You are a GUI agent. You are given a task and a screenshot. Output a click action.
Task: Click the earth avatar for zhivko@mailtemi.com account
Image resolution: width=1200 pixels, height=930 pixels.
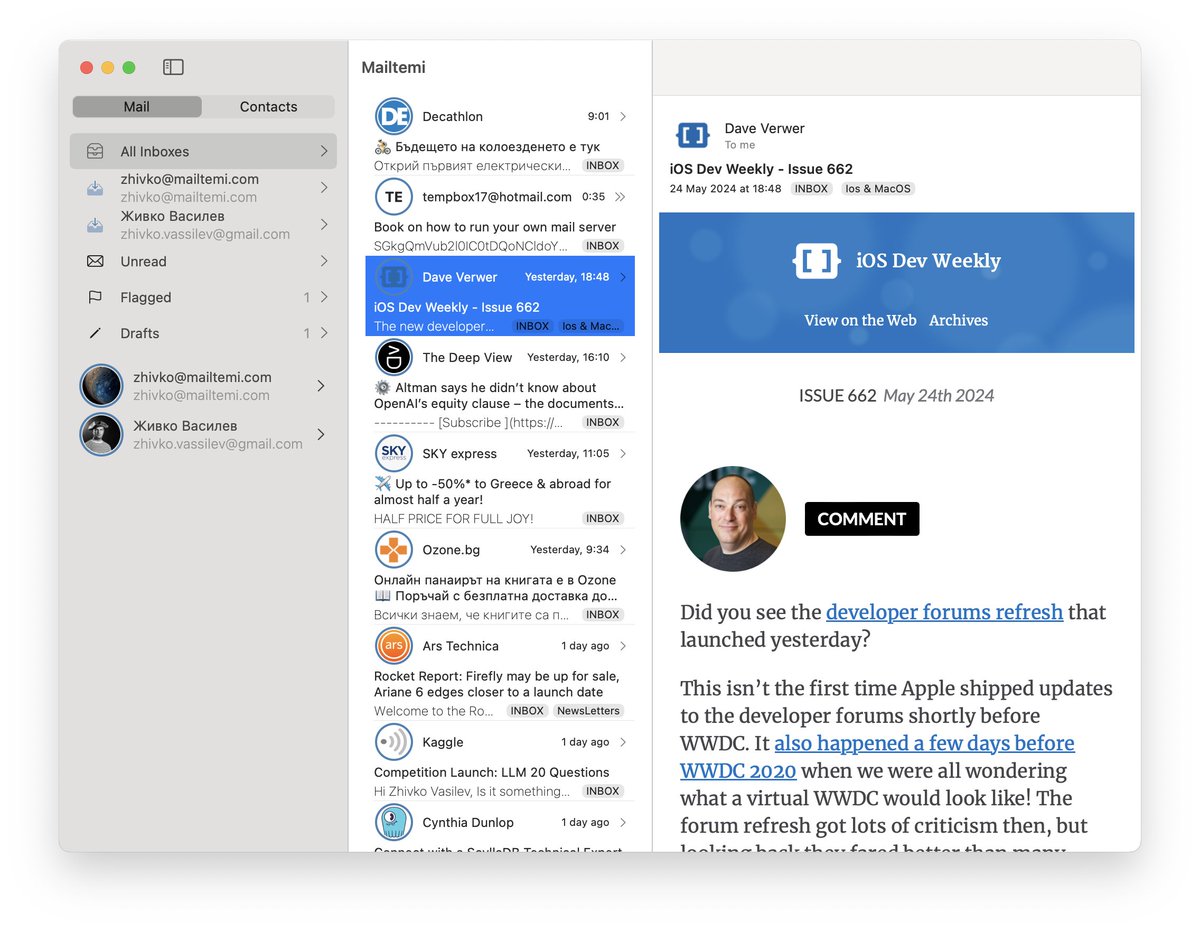tap(101, 385)
